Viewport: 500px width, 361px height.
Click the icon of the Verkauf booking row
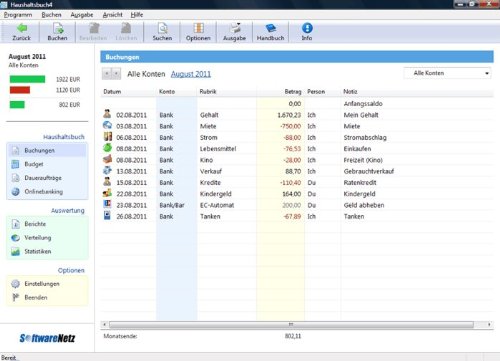pos(107,170)
